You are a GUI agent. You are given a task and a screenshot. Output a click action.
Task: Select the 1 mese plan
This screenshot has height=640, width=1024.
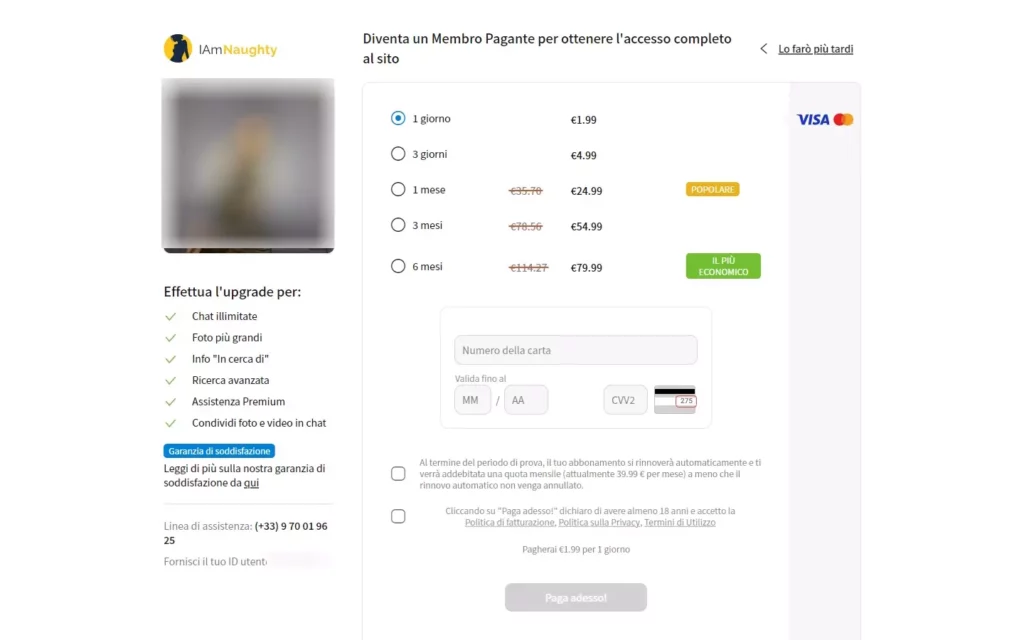tap(398, 189)
